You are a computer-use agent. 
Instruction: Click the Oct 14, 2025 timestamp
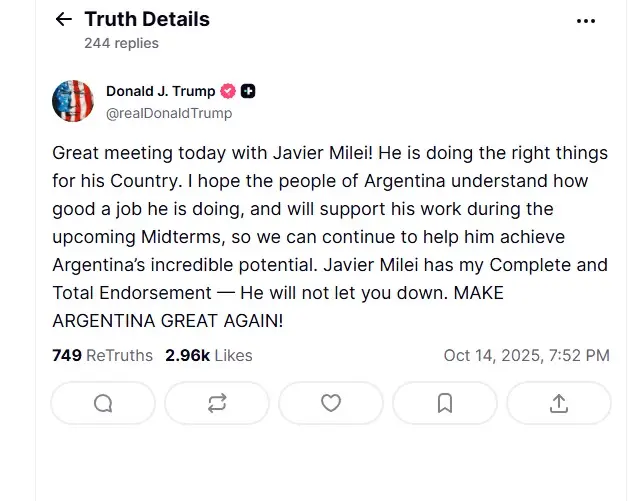(x=526, y=355)
